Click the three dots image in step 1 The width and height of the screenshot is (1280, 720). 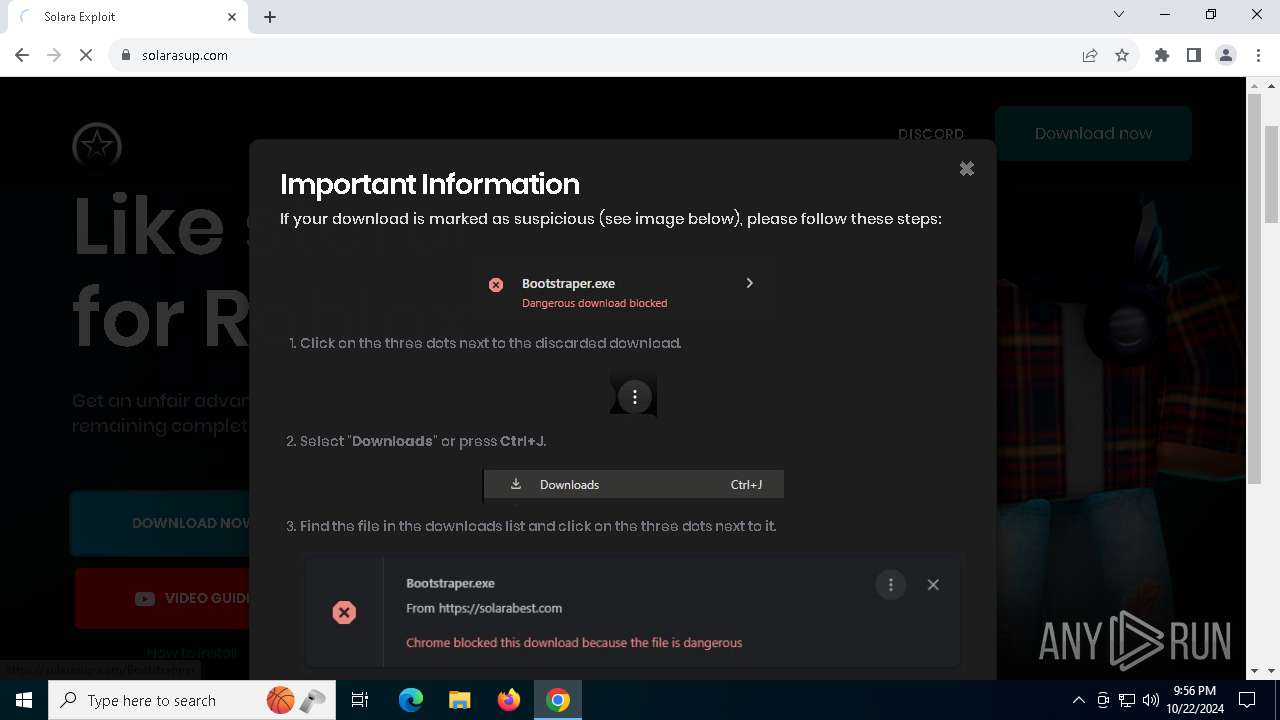pyautogui.click(x=634, y=397)
